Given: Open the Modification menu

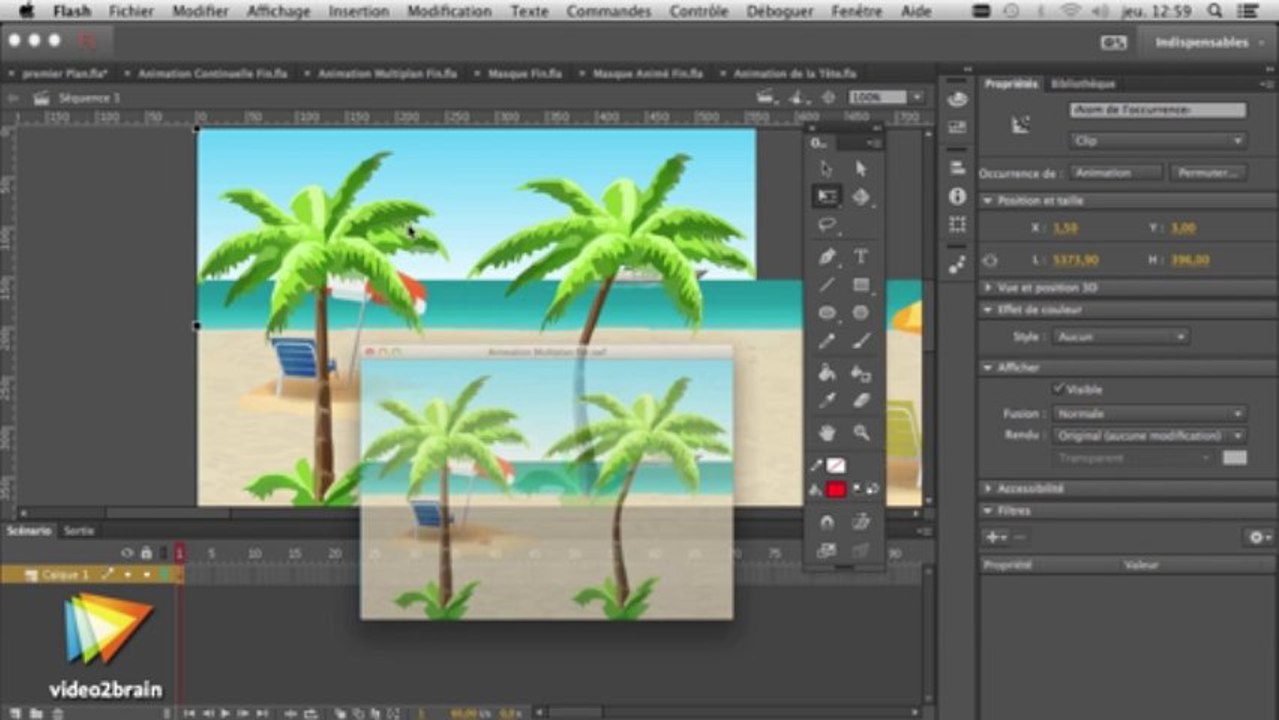Looking at the screenshot, I should point(449,11).
